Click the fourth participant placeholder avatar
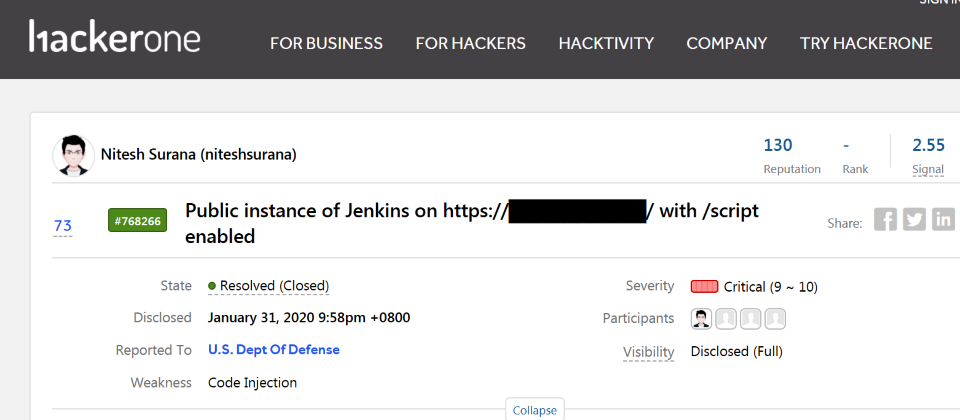The width and height of the screenshot is (960, 420). [775, 318]
